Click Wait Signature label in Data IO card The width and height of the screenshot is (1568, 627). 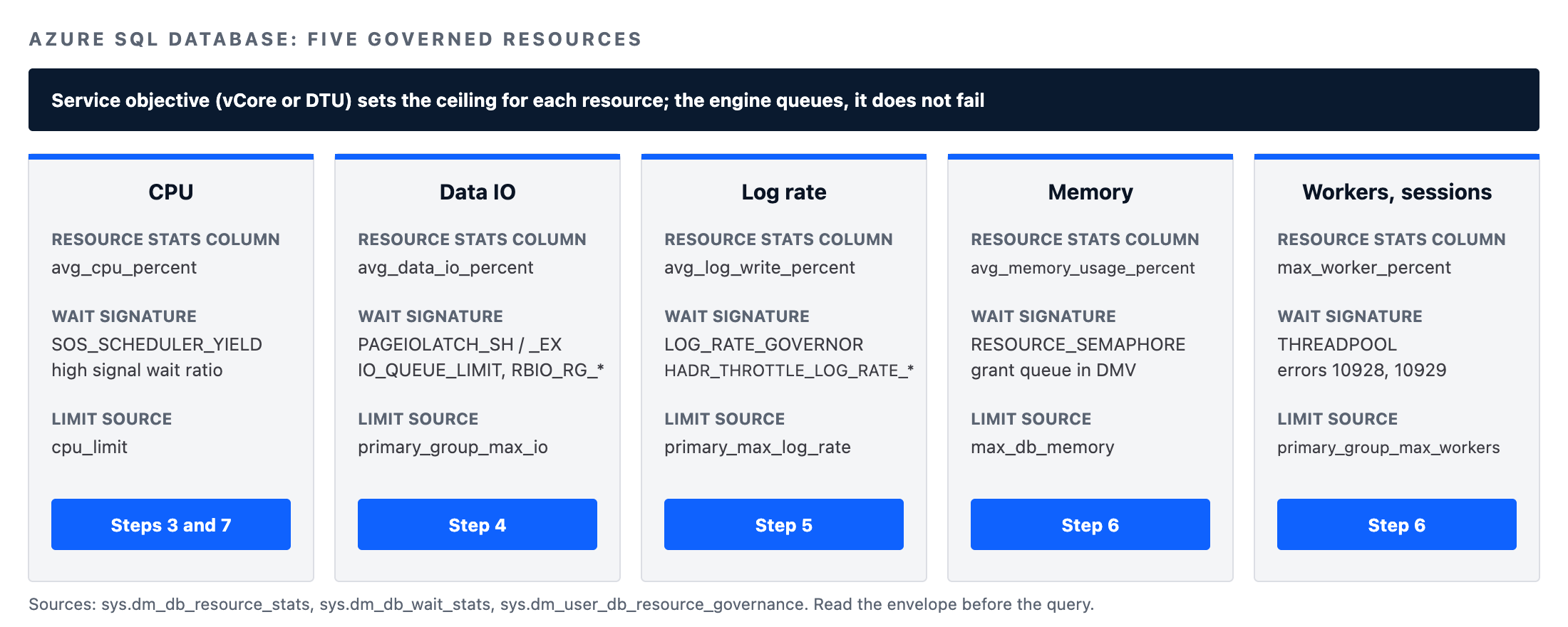click(430, 316)
